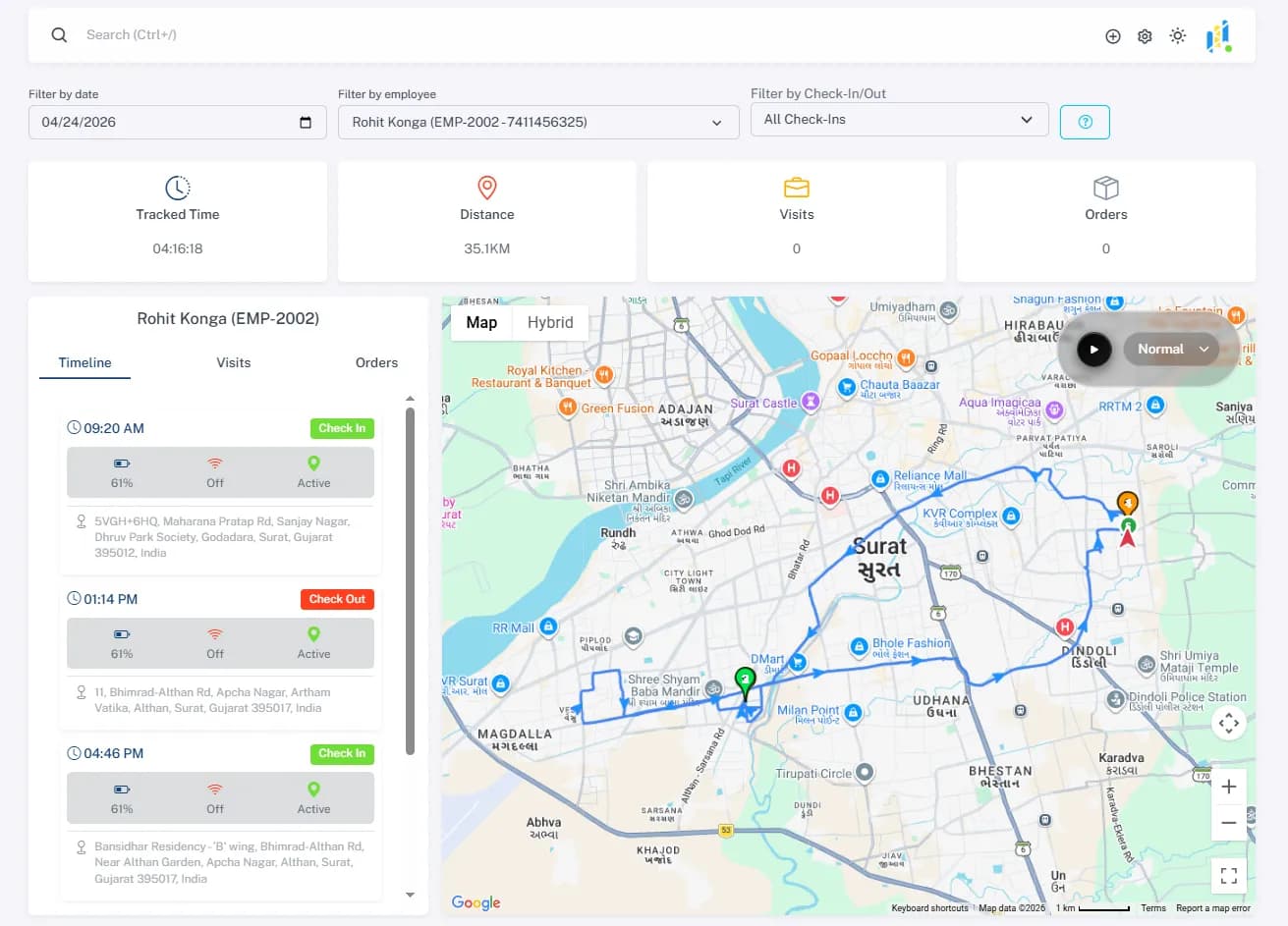Viewport: 1288px width, 926px height.
Task: Open map camera pan controls
Action: click(x=1228, y=724)
